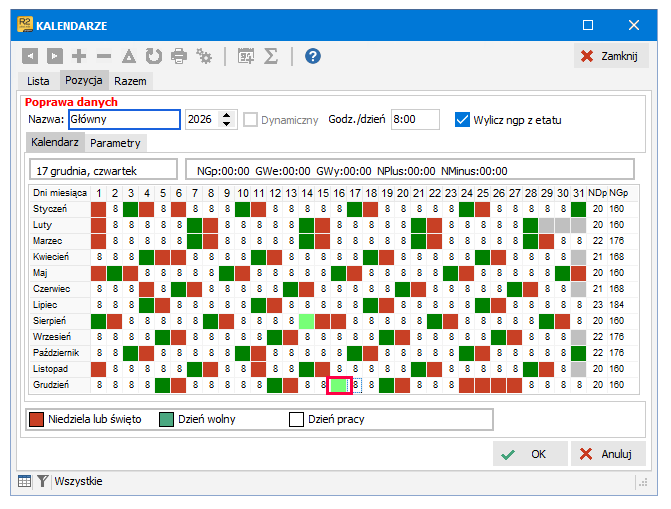Increase the year 2026 with up arrow

click(226, 115)
